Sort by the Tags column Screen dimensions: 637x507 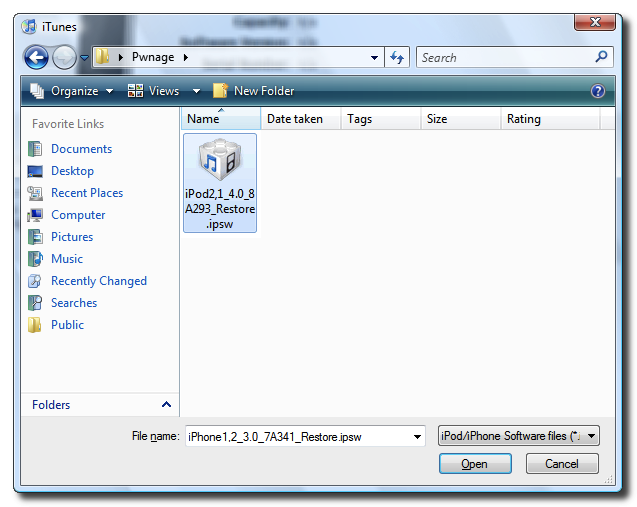[380, 119]
